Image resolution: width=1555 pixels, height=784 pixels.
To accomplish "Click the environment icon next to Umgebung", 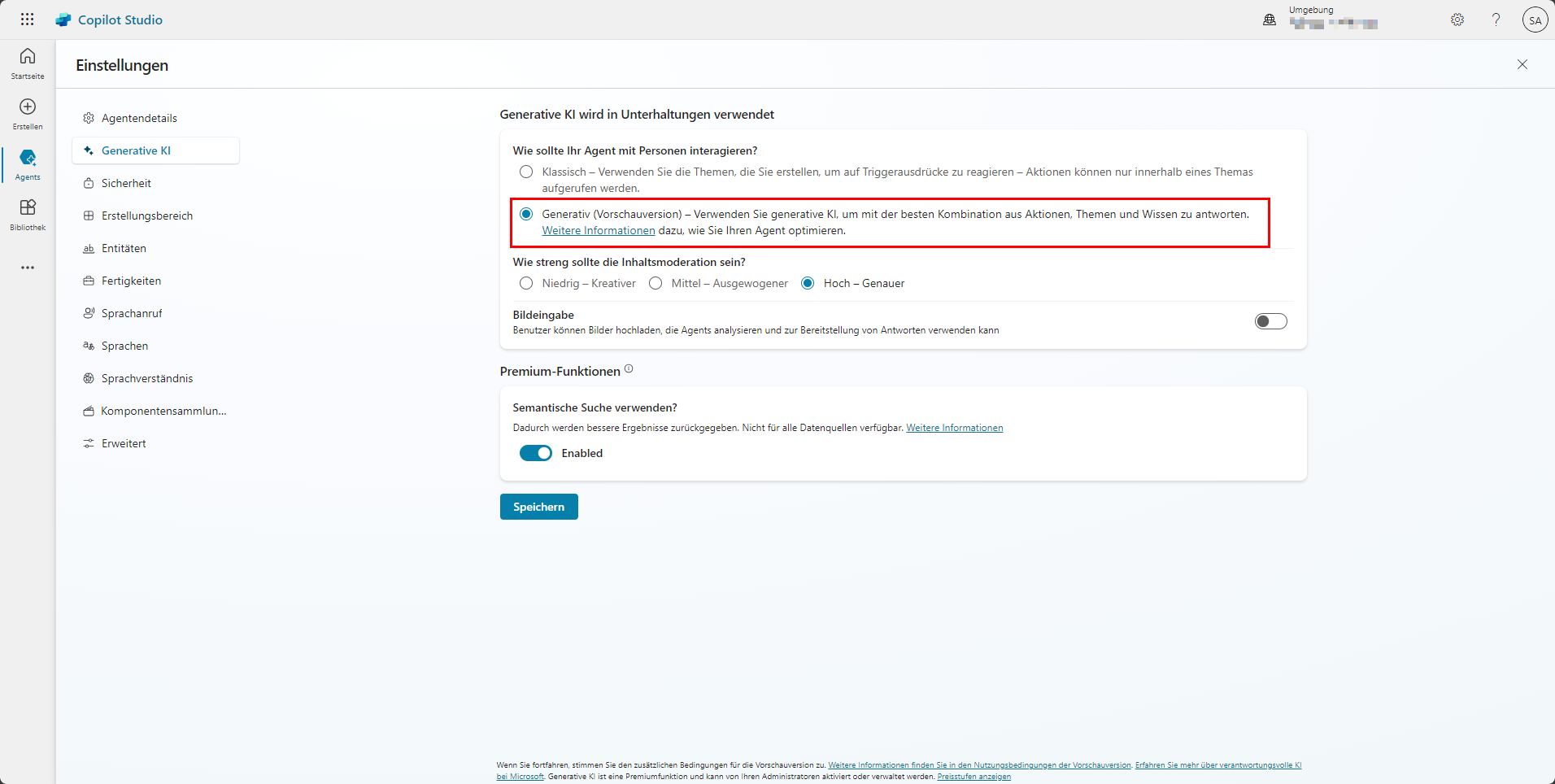I will (1270, 20).
